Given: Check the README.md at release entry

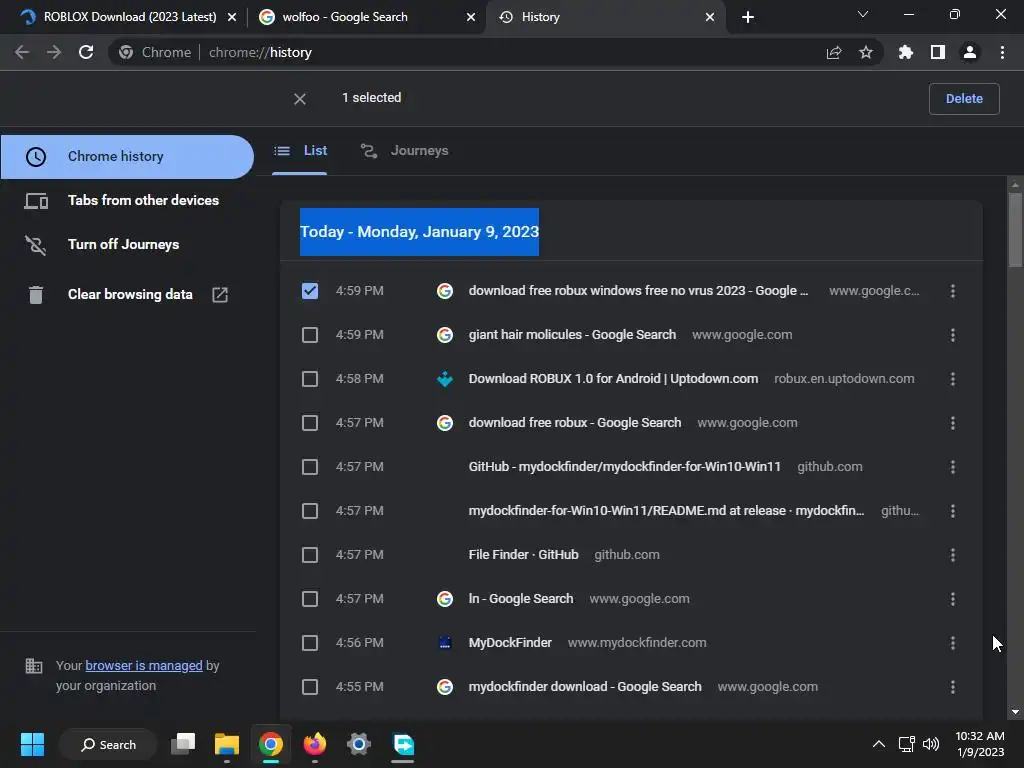Looking at the screenshot, I should coord(310,511).
